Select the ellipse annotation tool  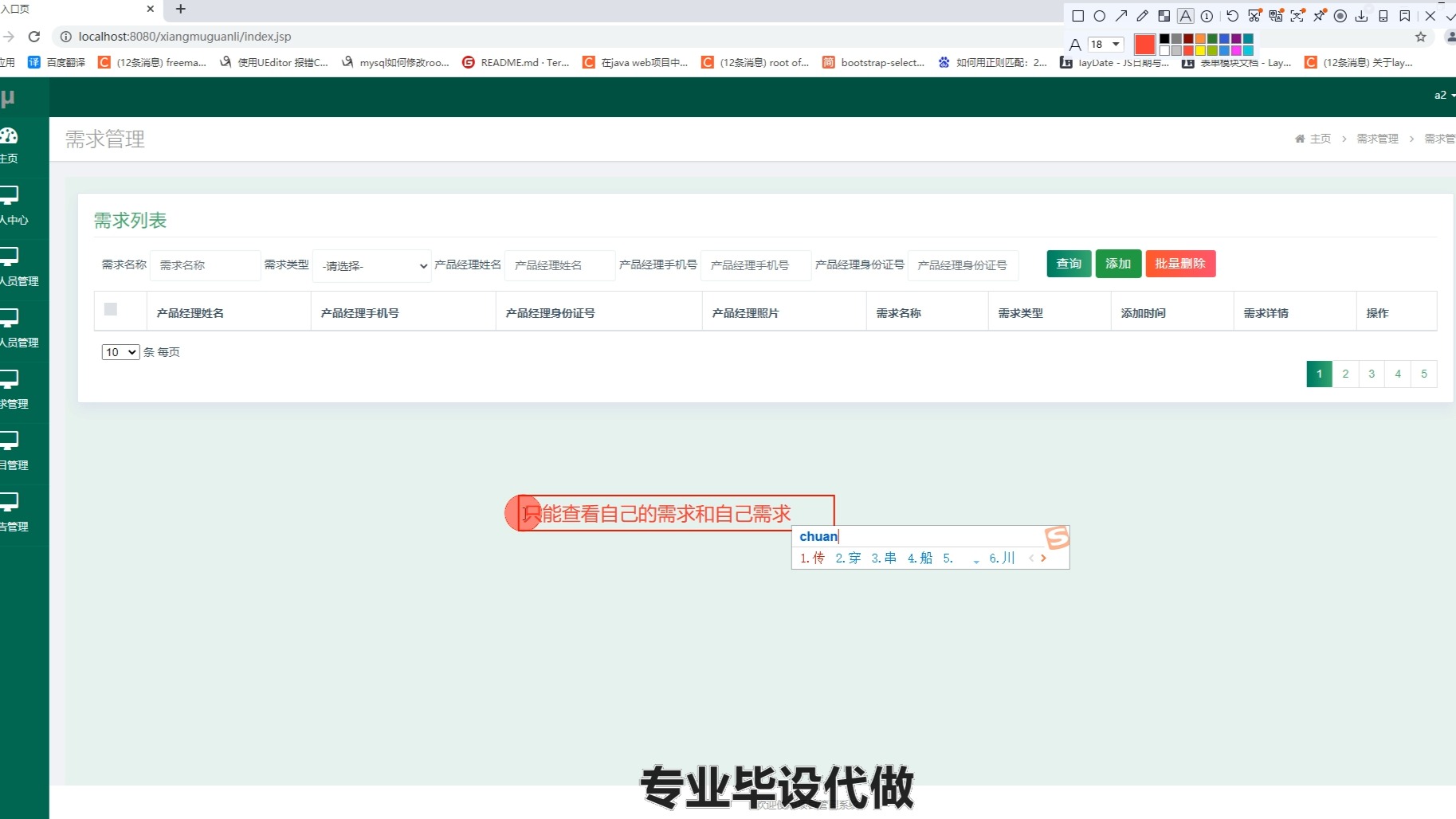pyautogui.click(x=1100, y=16)
